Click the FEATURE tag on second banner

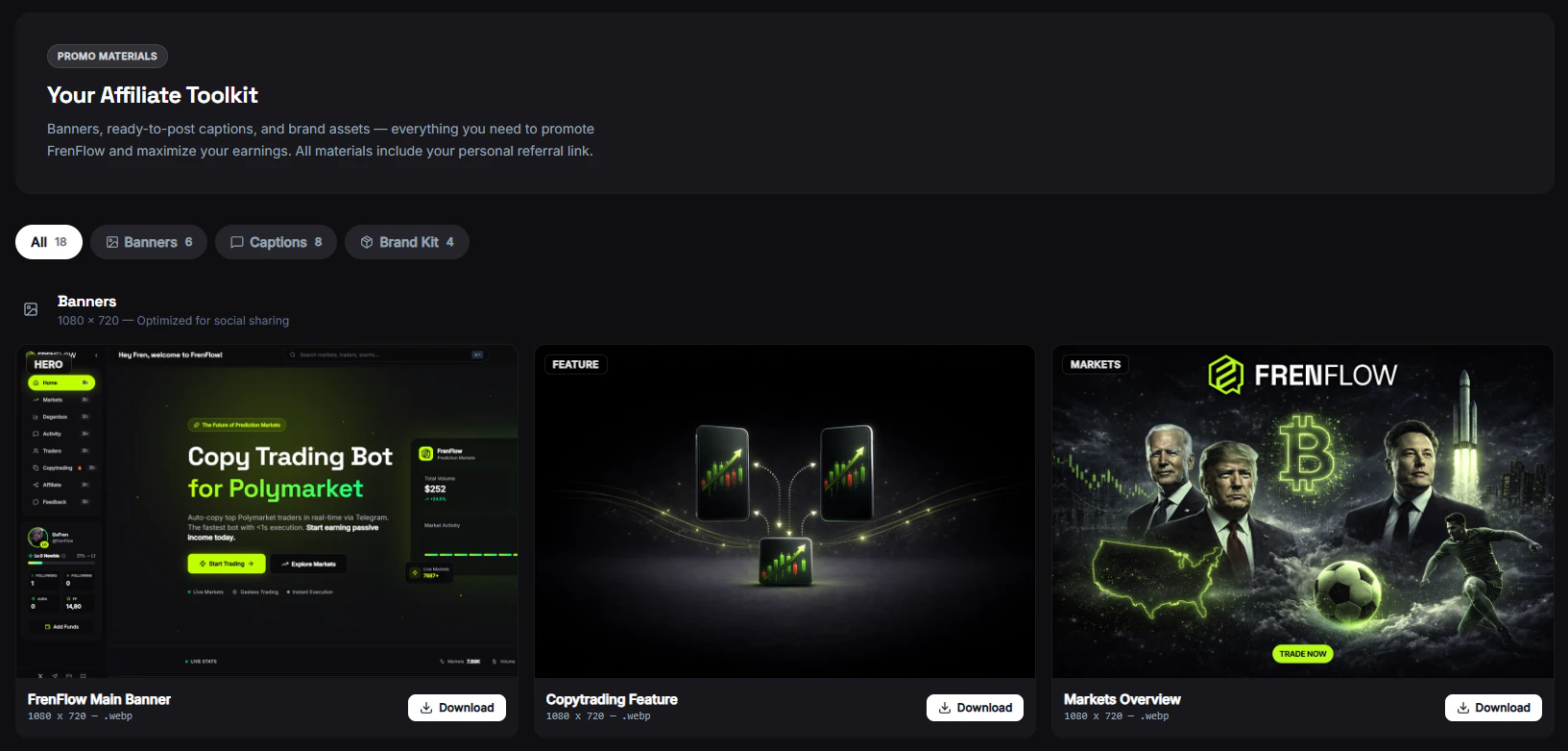pyautogui.click(x=575, y=365)
